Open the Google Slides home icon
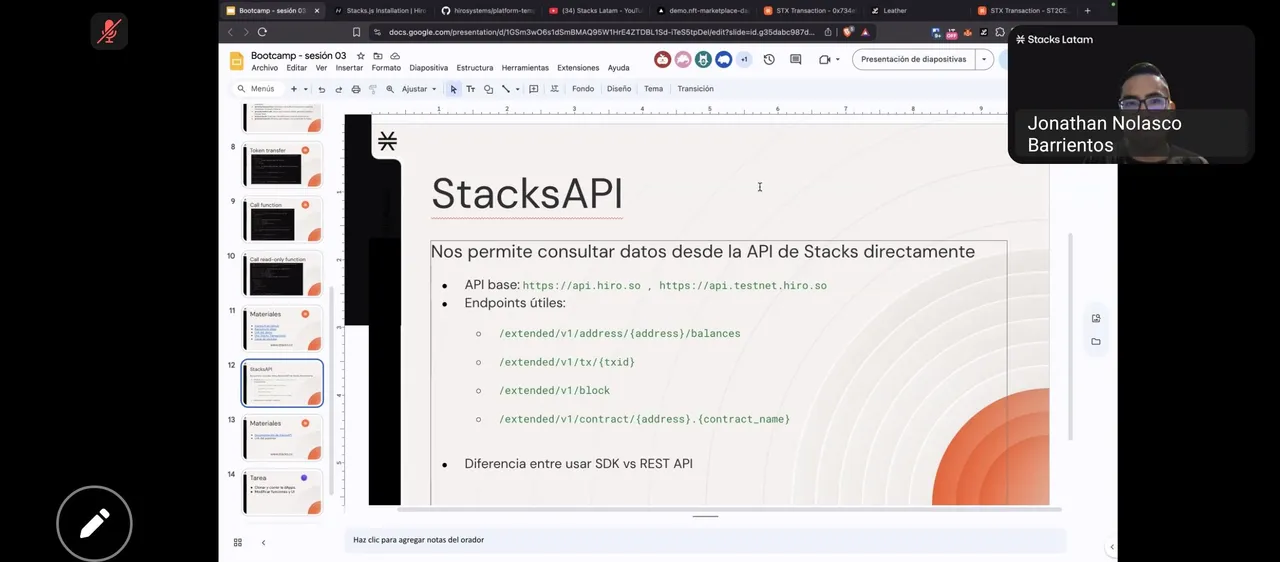Image resolution: width=1280 pixels, height=562 pixels. [237, 61]
